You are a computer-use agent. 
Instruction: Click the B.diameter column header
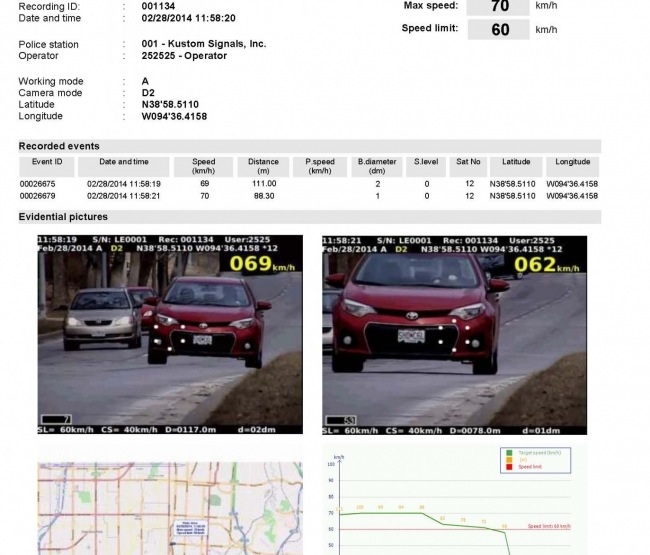point(378,165)
